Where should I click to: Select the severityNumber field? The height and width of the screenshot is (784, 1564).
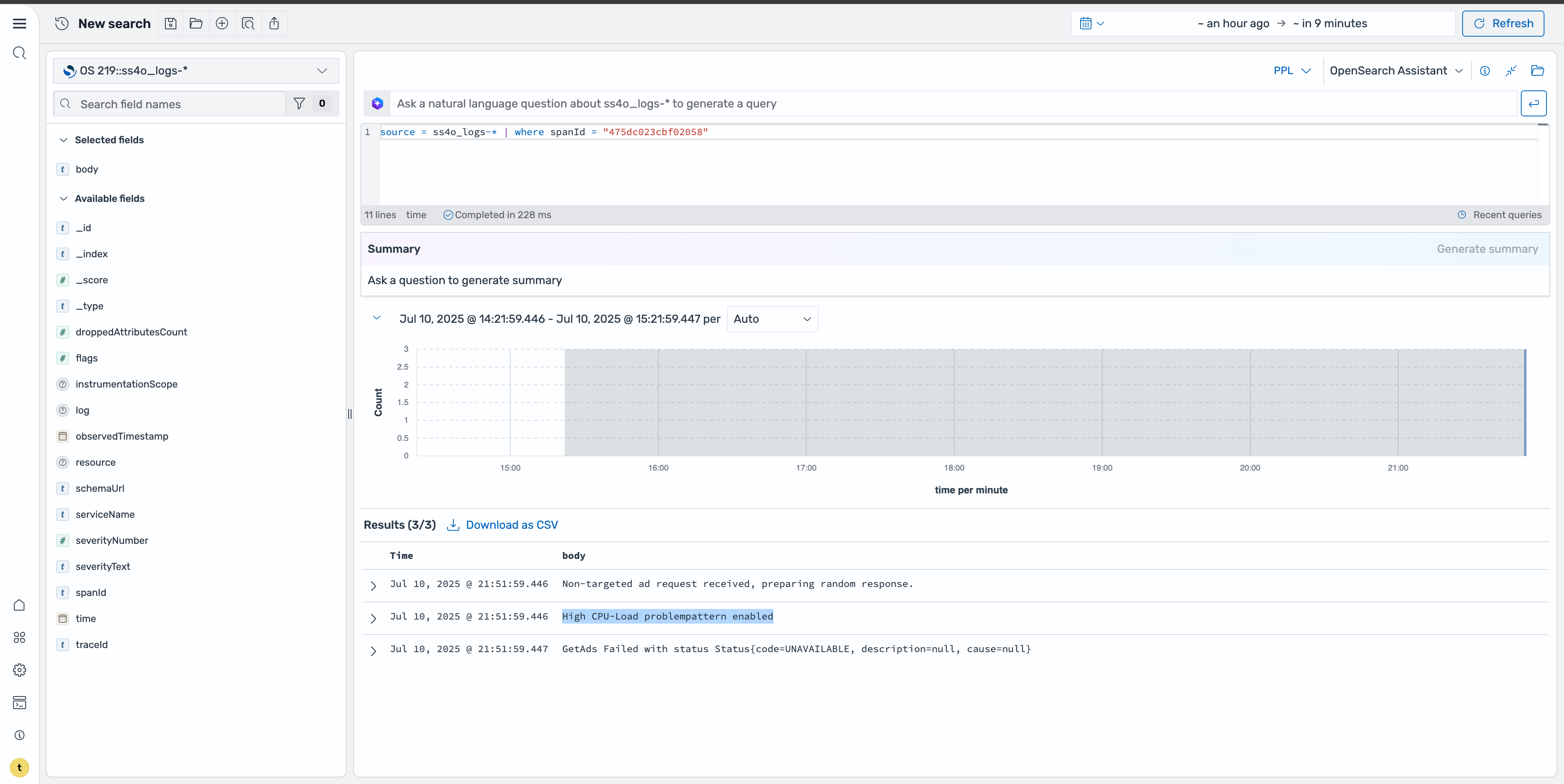point(112,541)
